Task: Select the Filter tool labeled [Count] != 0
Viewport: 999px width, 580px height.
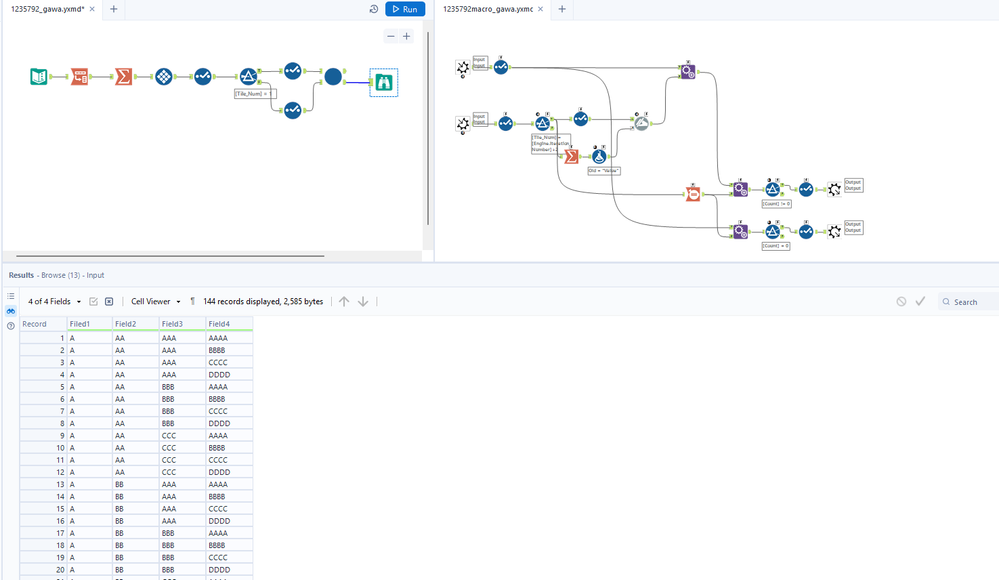Action: (x=773, y=189)
